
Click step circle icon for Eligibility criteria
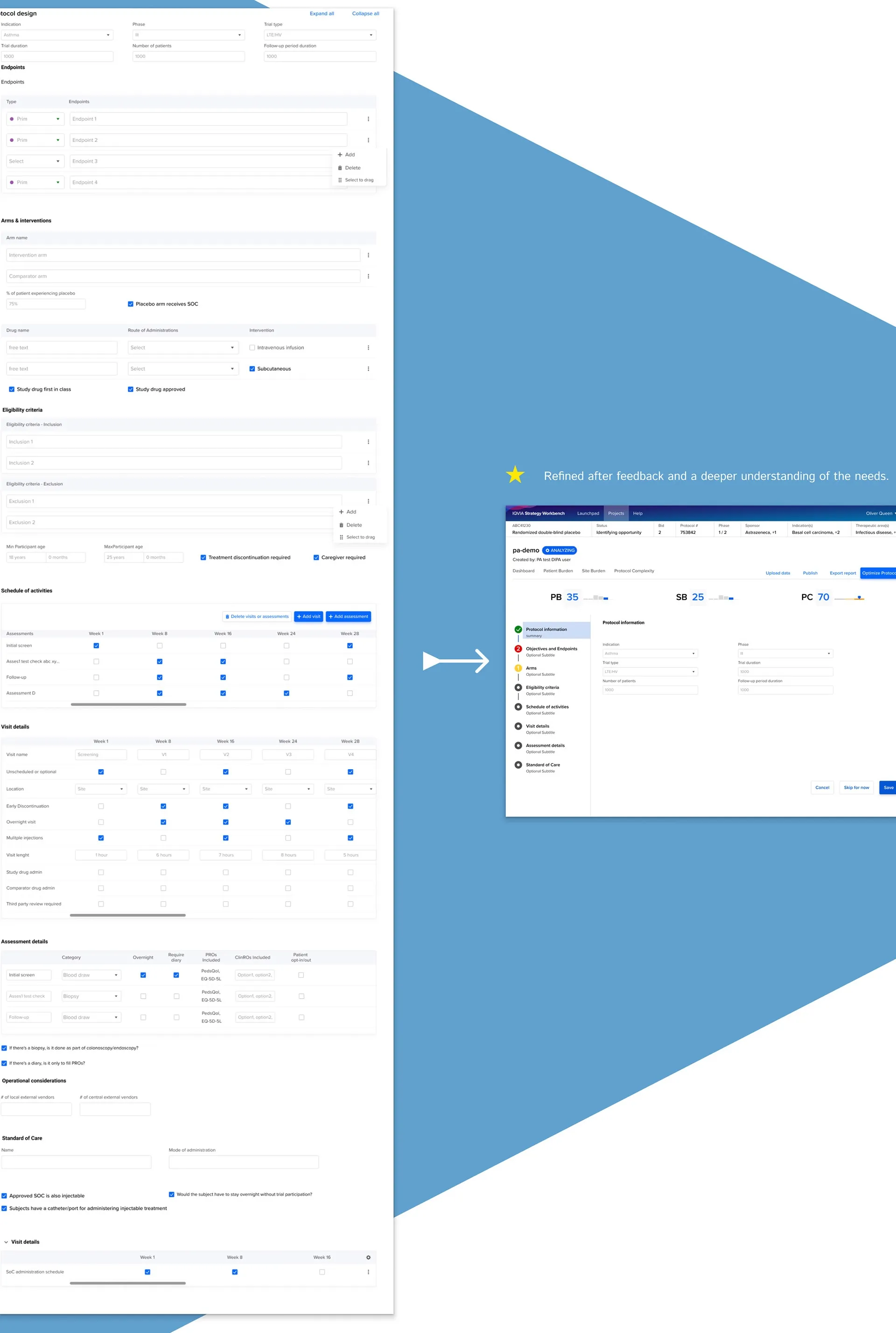(518, 688)
